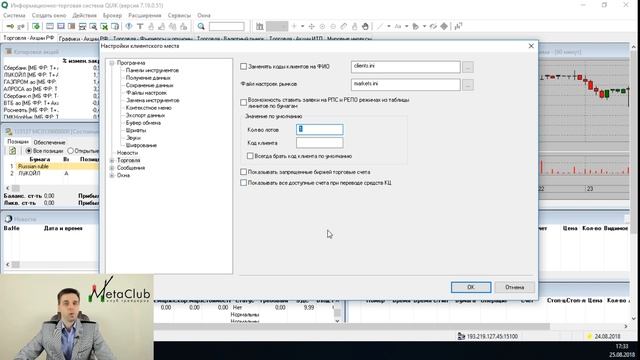Expand the Окна tree node

[x=112, y=176]
